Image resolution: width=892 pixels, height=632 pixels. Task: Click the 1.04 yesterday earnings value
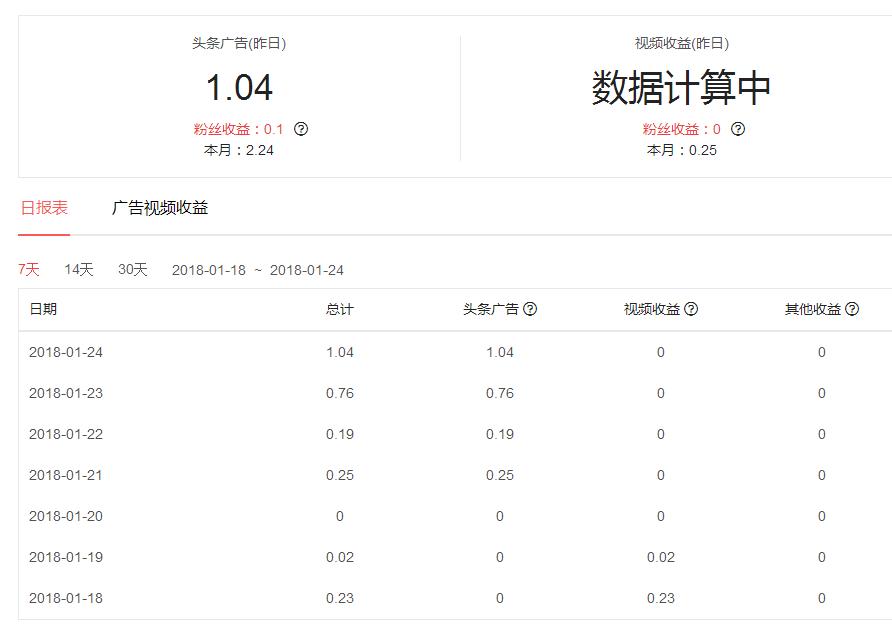[x=238, y=86]
